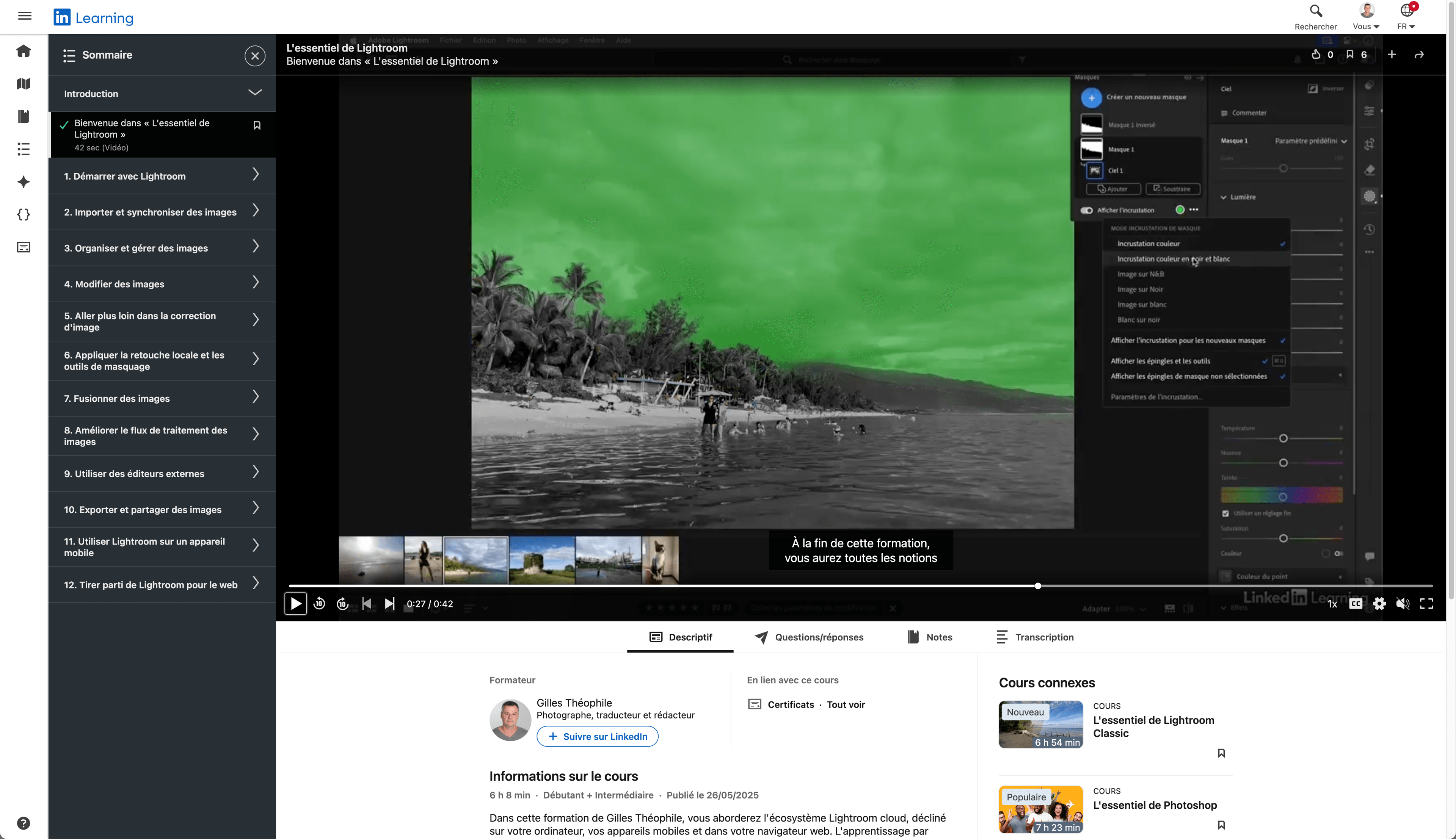The width and height of the screenshot is (1456, 839).
Task: Unmute the video volume
Action: click(1403, 603)
